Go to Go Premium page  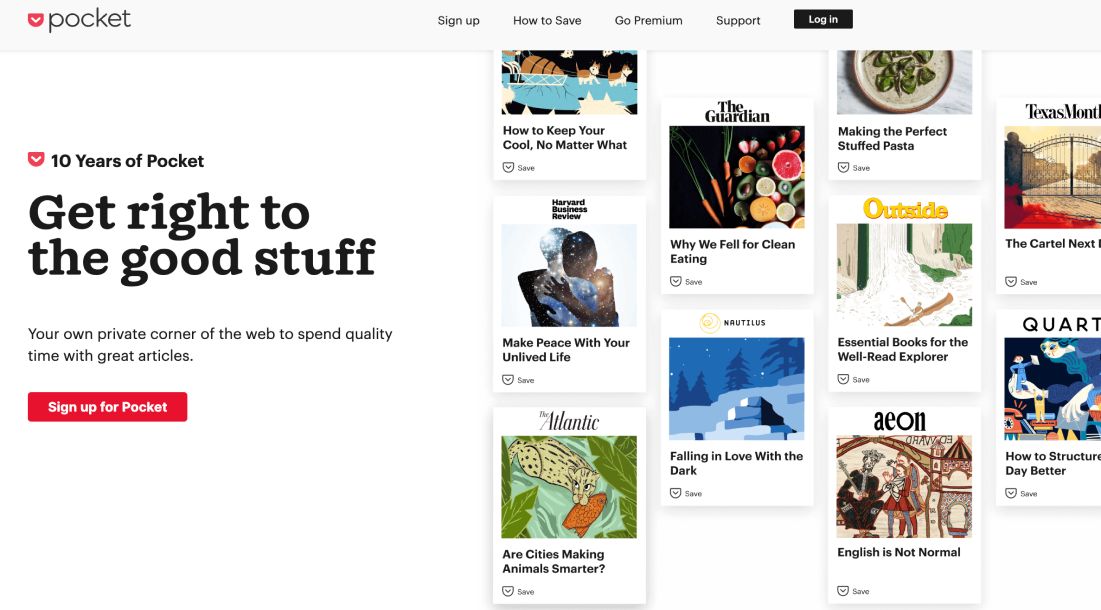point(648,20)
